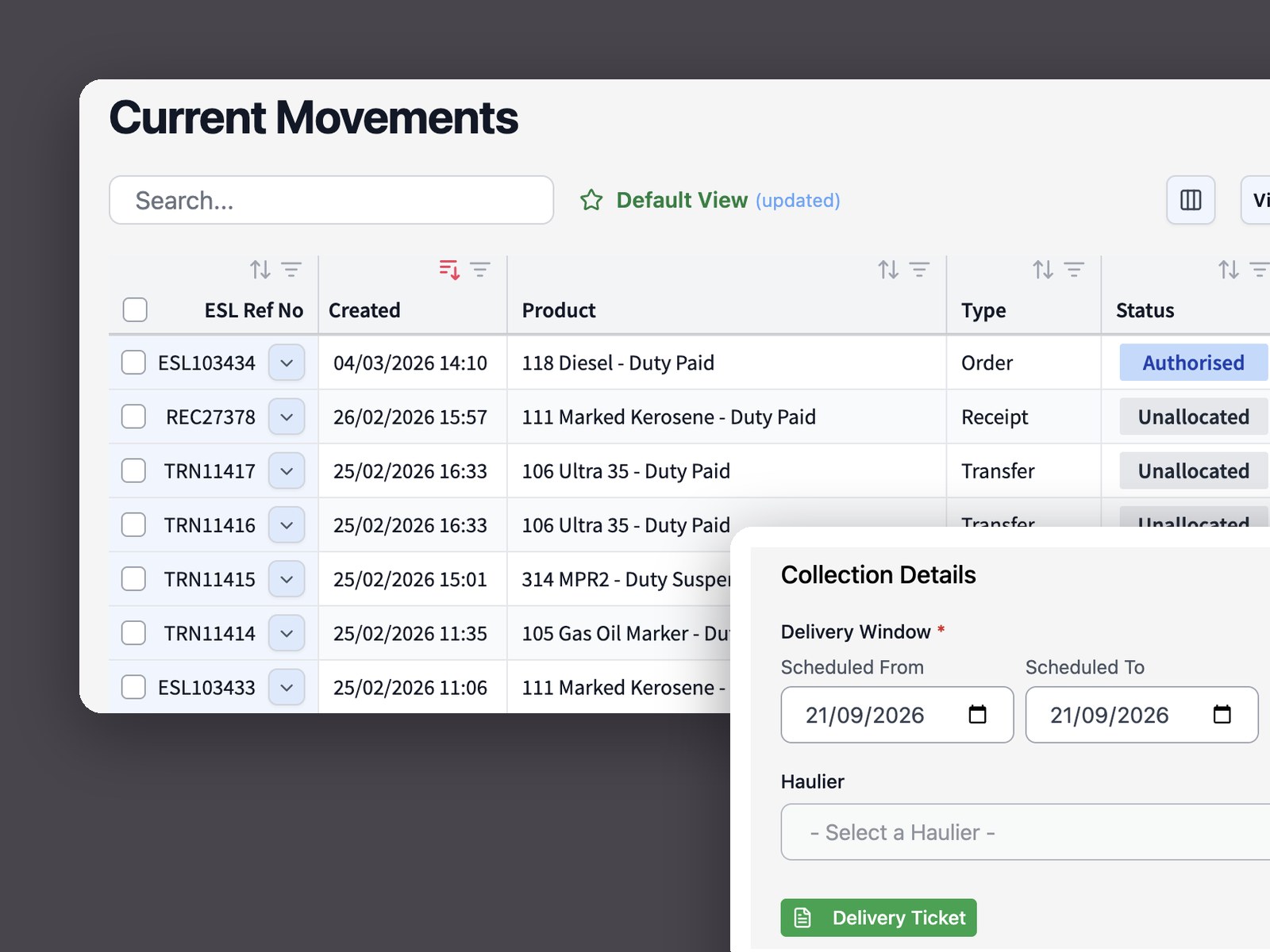Click the '04/03/2026 14:10' created date
1270x952 pixels.
coord(410,363)
